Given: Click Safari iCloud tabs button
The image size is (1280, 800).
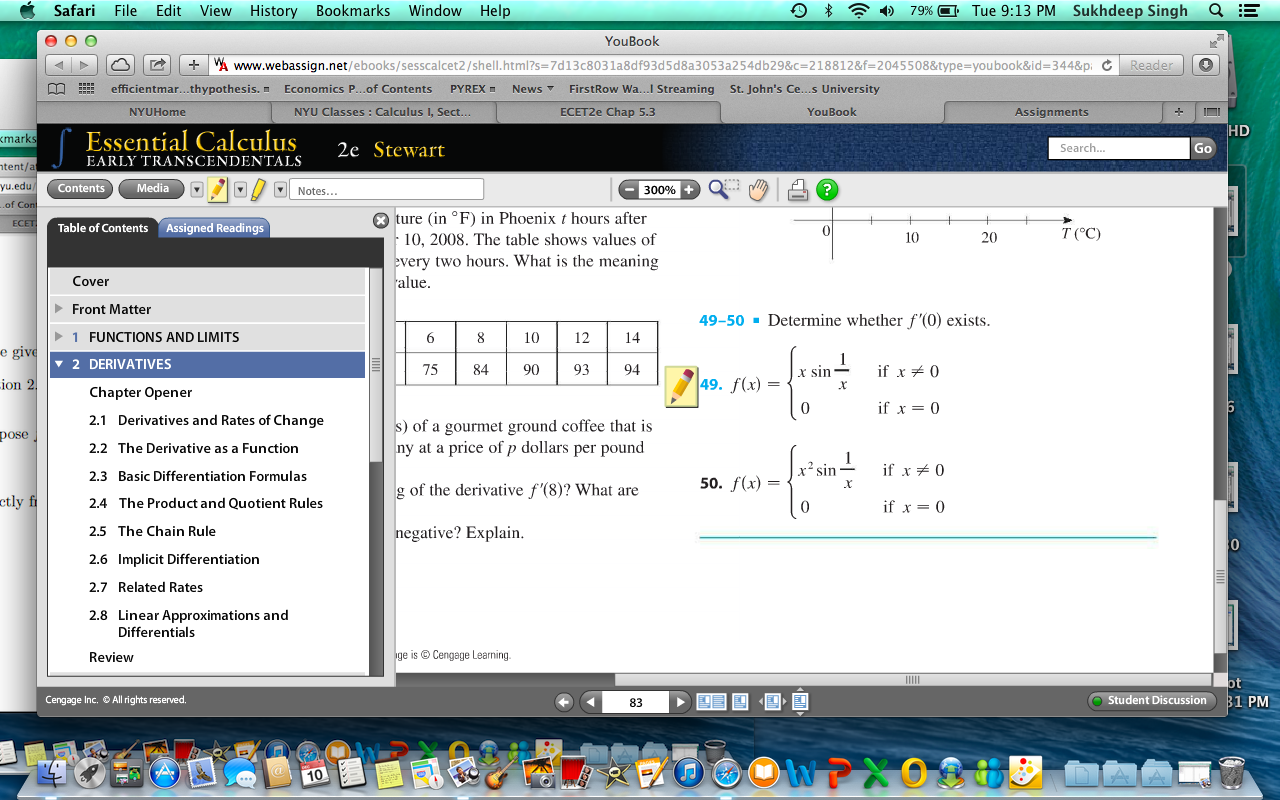Looking at the screenshot, I should (x=119, y=65).
